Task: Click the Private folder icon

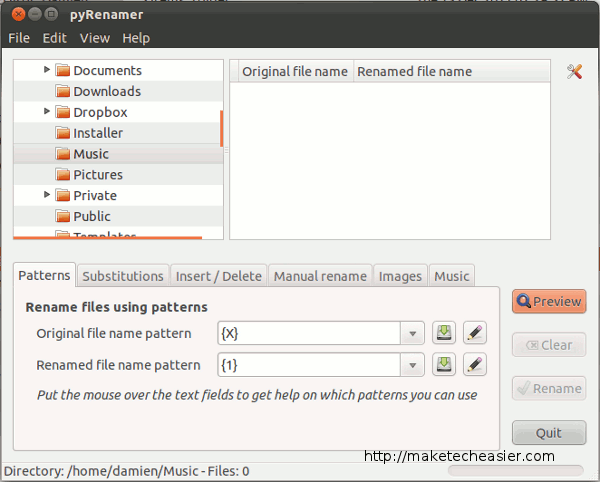Action: [63, 195]
